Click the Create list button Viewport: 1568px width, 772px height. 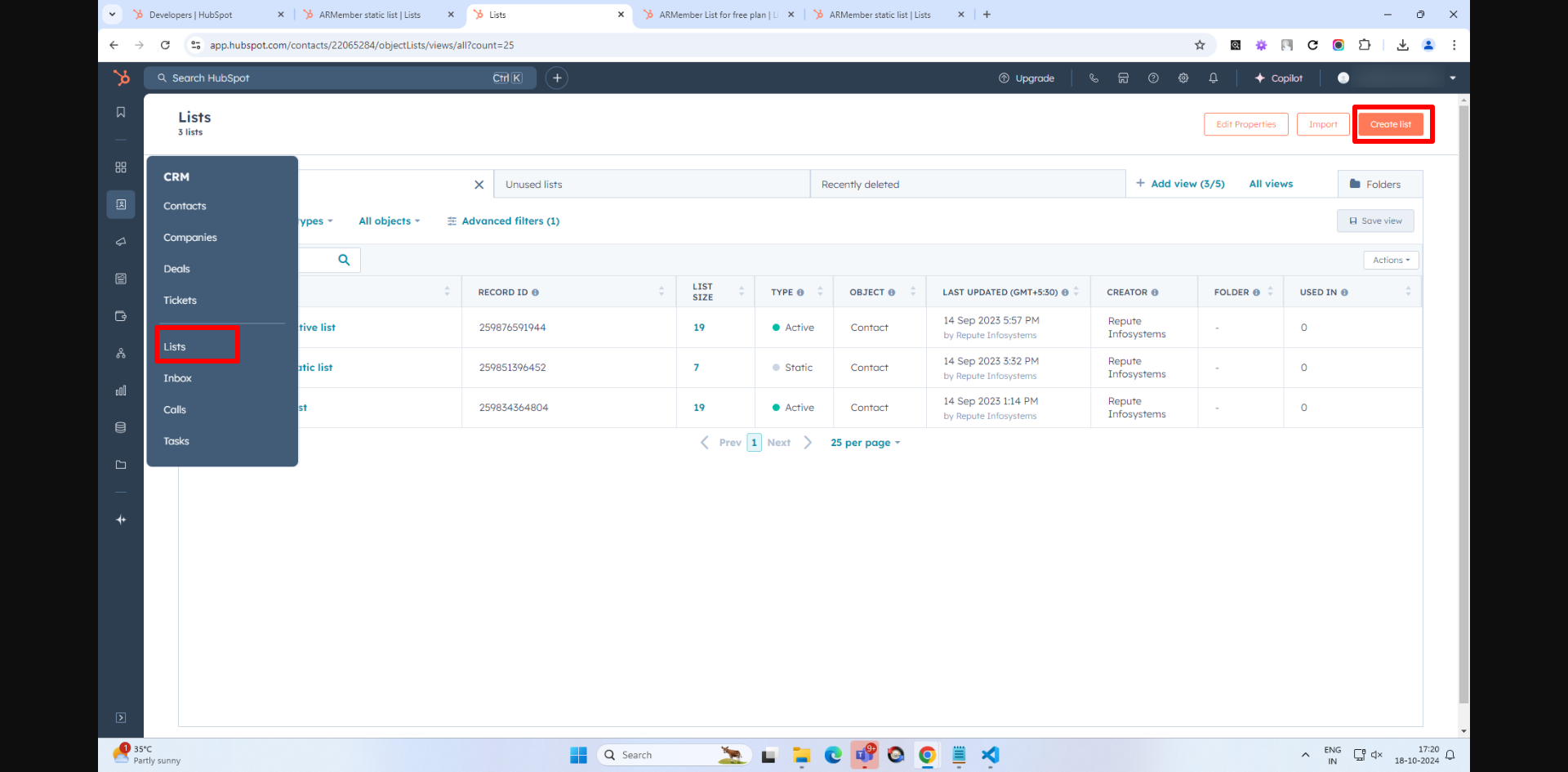click(1391, 124)
